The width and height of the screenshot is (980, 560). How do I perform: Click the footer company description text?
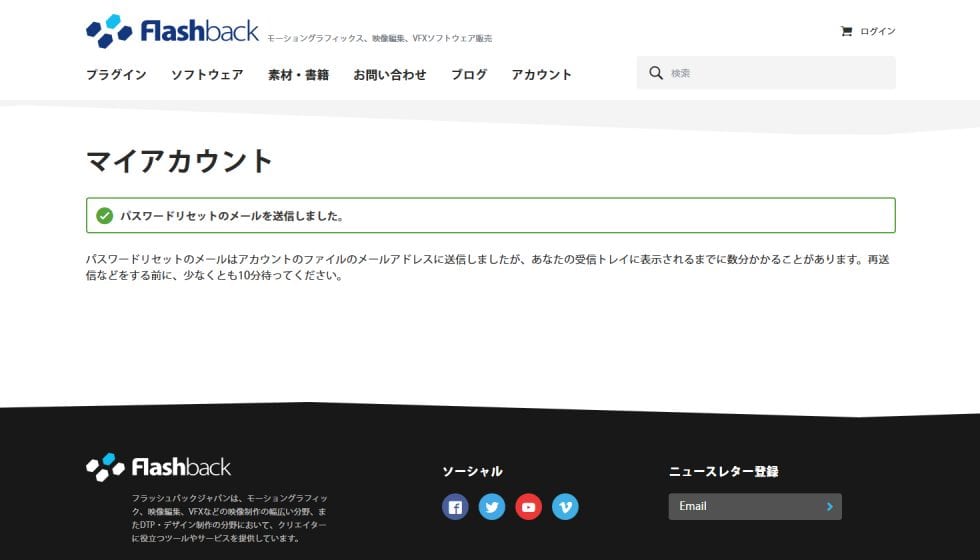point(229,518)
